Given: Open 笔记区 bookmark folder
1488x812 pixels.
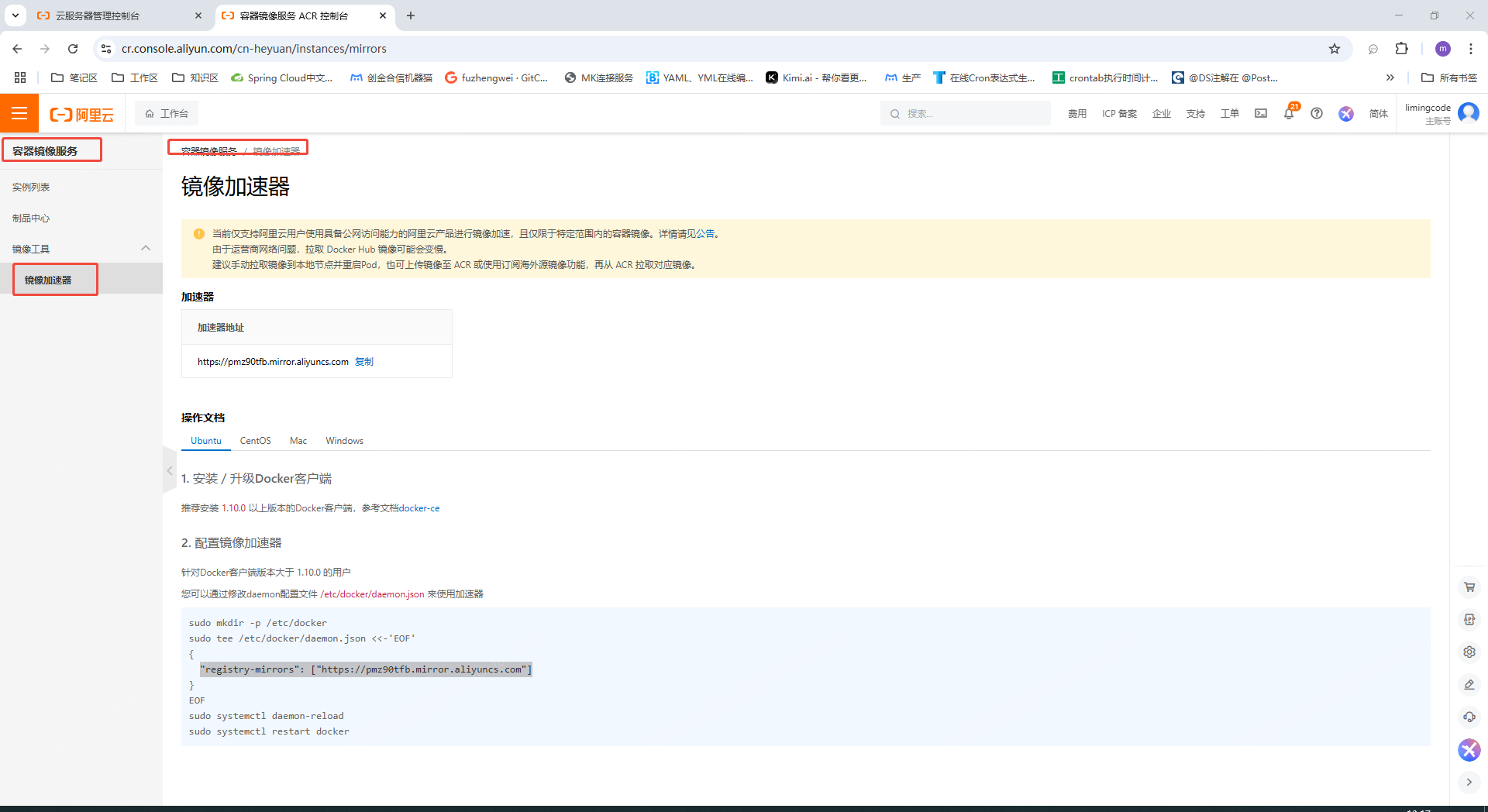Looking at the screenshot, I should coord(74,77).
